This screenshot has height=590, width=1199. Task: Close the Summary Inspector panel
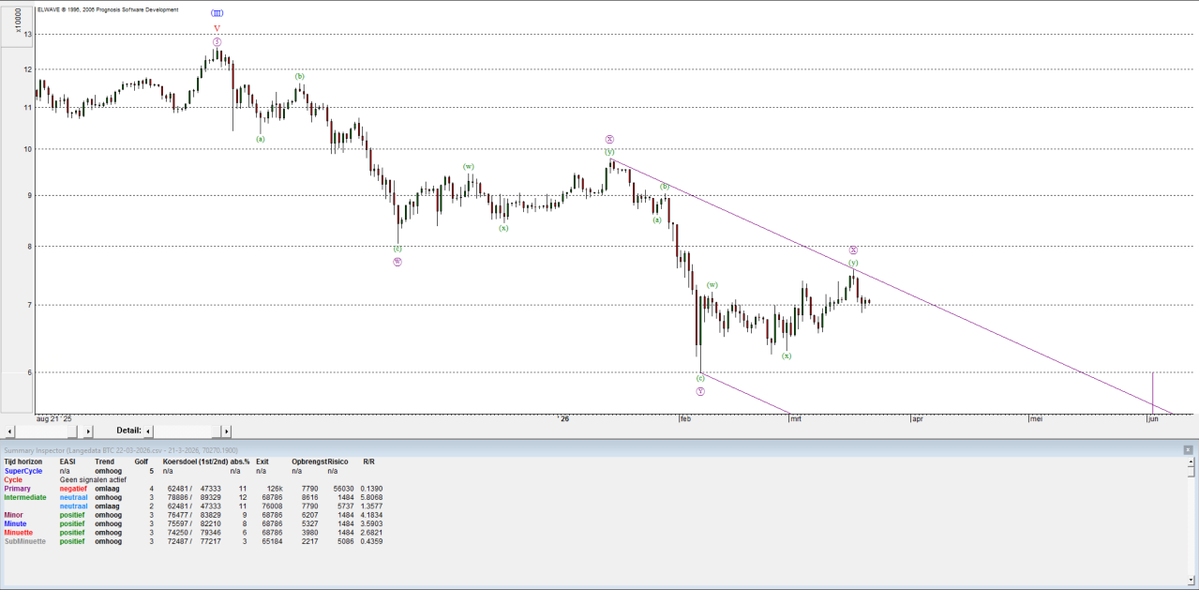pos(1188,450)
